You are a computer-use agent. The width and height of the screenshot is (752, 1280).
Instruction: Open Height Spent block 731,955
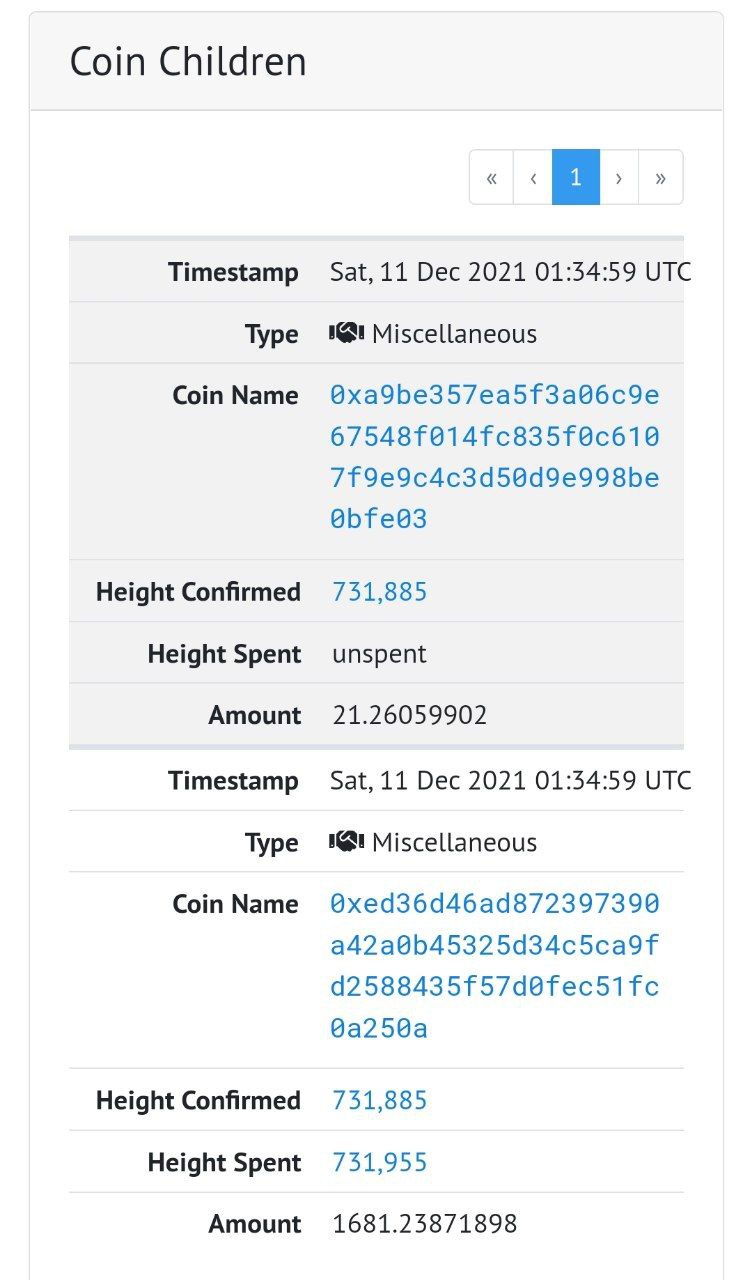click(x=379, y=1163)
